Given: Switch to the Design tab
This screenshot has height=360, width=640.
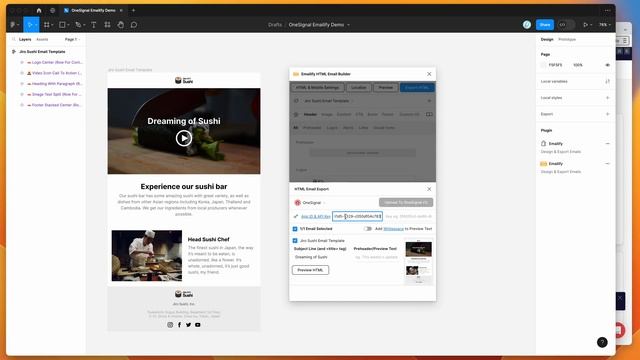Looking at the screenshot, I should pyautogui.click(x=547, y=40).
